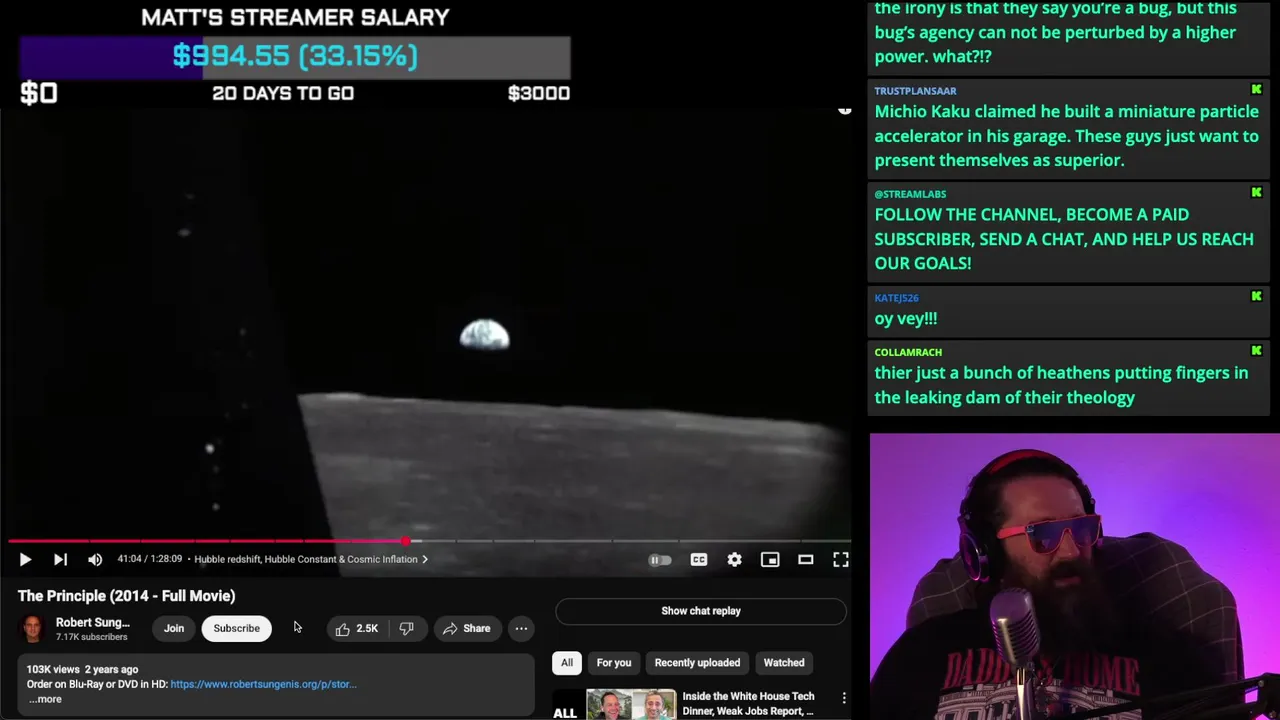Expand description with ...more
Image resolution: width=1280 pixels, height=720 pixels.
pyautogui.click(x=44, y=699)
